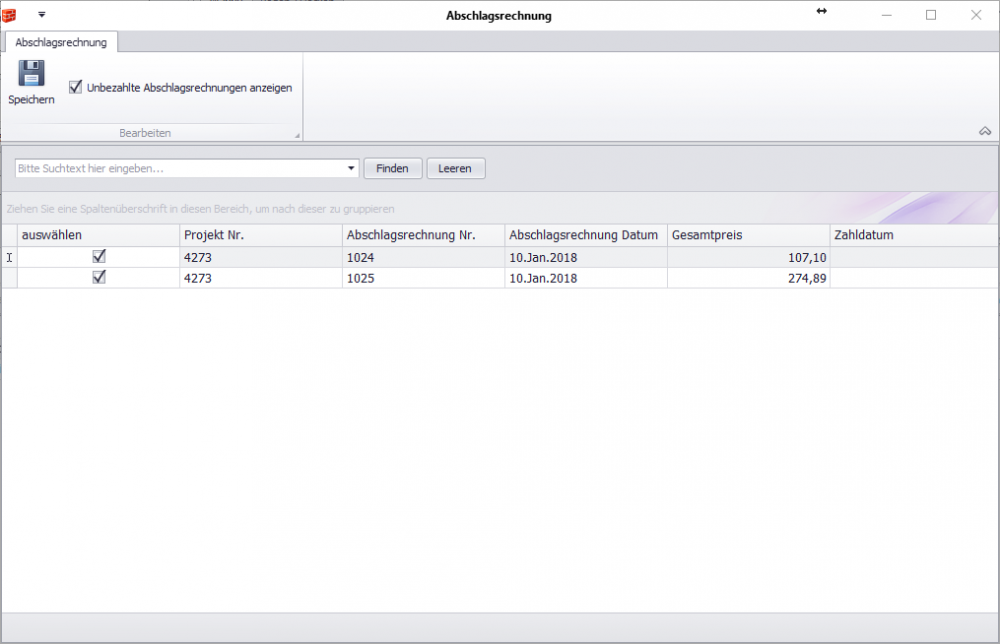The height and width of the screenshot is (644, 1000).
Task: Click the row indicator of first row
Action: (x=10, y=257)
